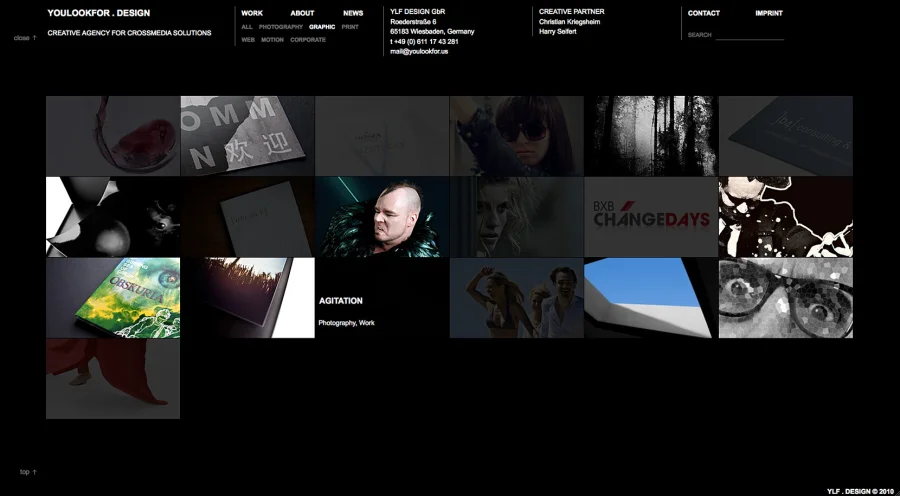
Task: Open the BXB Changedays project thumbnail
Action: 651,217
